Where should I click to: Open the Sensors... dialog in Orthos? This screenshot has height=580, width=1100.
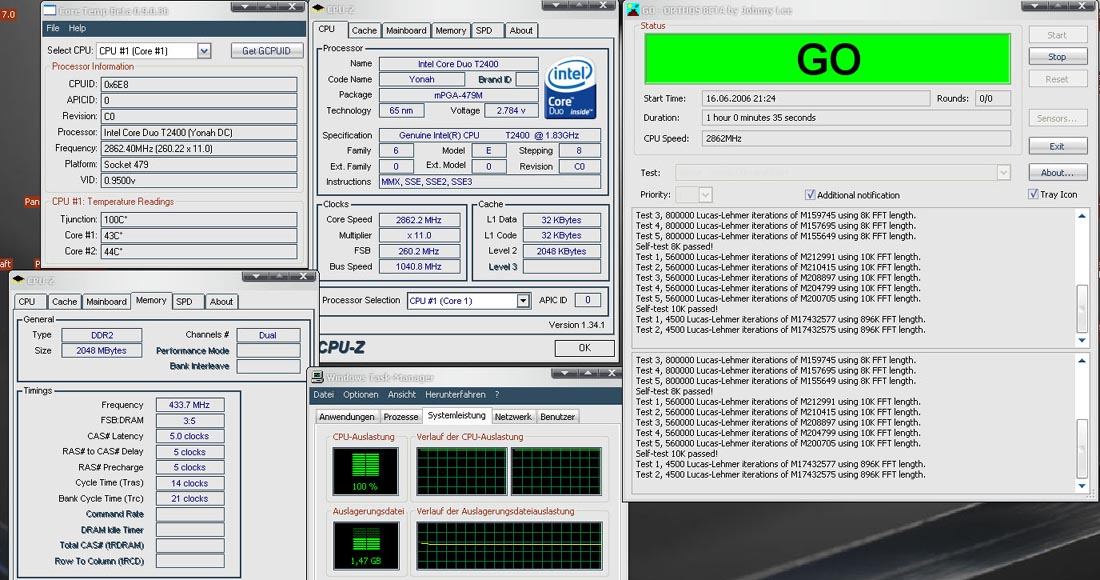1057,119
